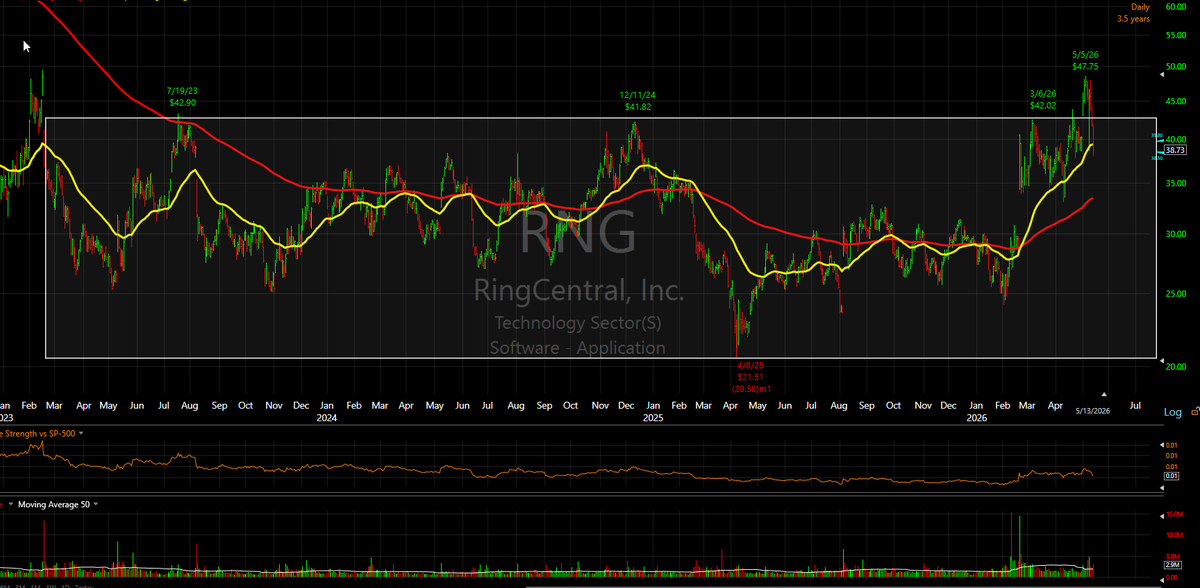Select the 5/5/26 $47.75 high label
The image size is (1200, 588).
1087,61
